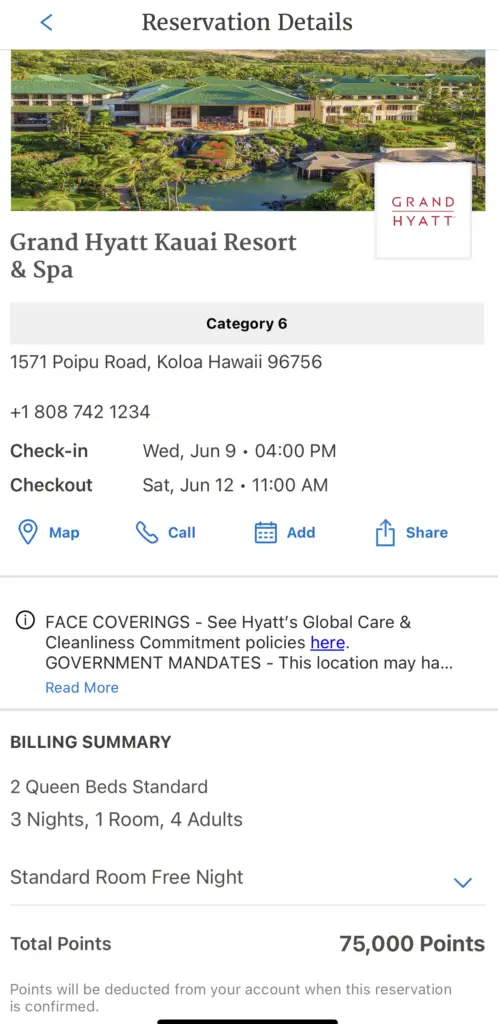Tap the 1571 Poipu Road address
Image resolution: width=498 pixels, height=1024 pixels.
(166, 361)
